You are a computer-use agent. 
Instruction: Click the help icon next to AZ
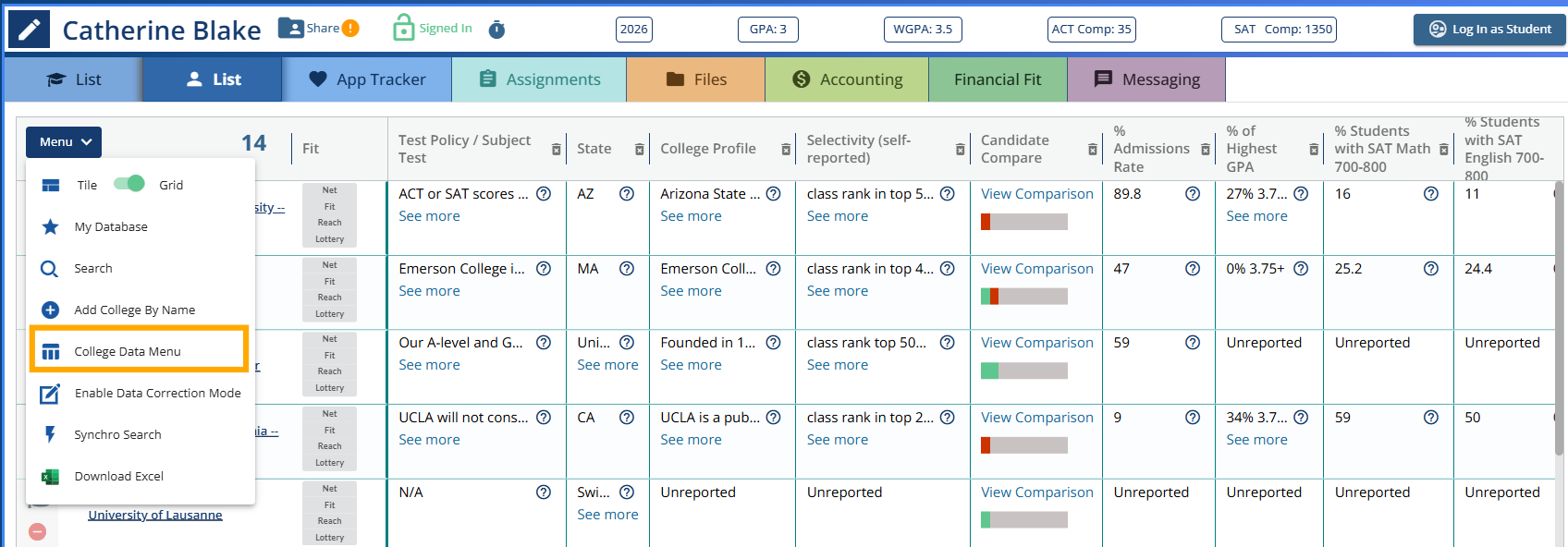coord(627,194)
